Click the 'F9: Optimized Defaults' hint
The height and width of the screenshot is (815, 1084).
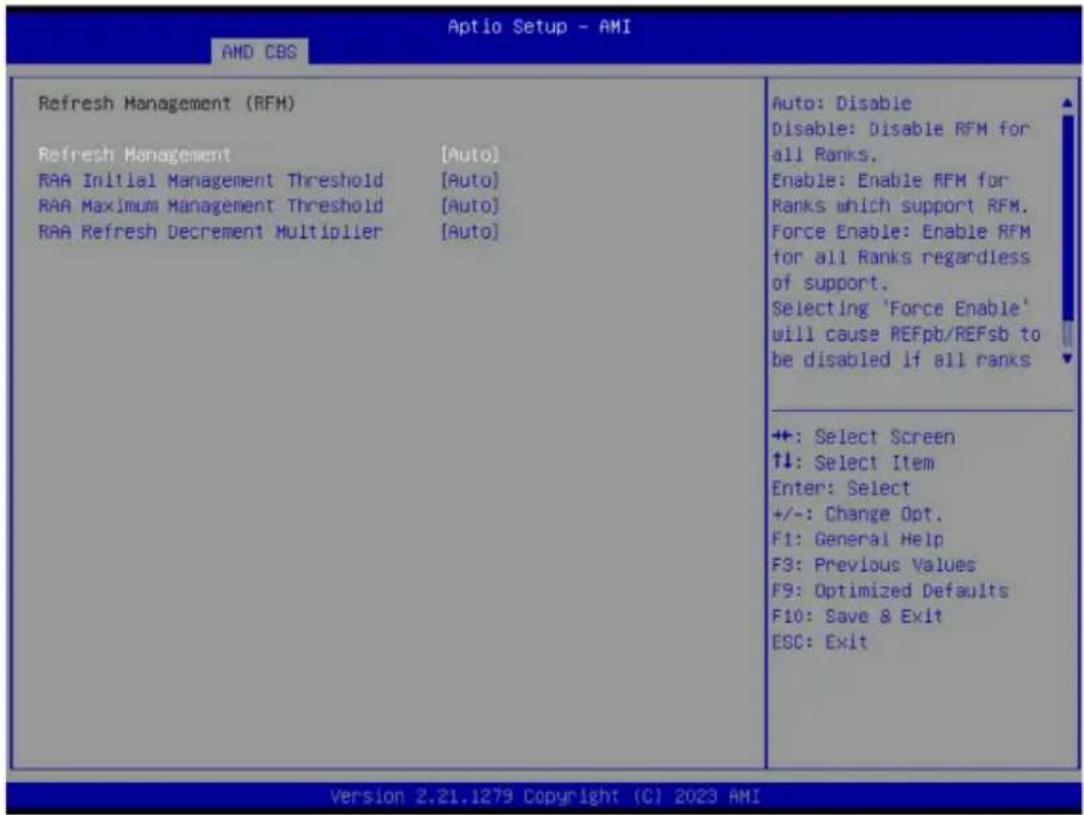pyautogui.click(x=890, y=590)
